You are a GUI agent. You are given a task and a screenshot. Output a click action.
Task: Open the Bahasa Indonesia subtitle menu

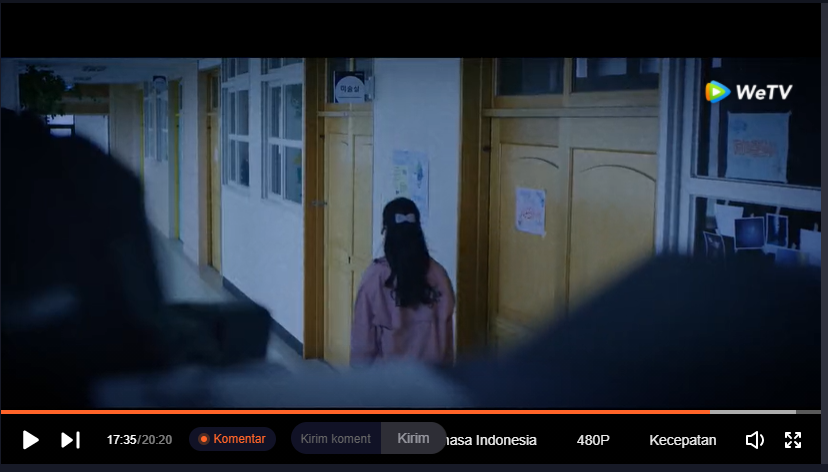point(492,440)
